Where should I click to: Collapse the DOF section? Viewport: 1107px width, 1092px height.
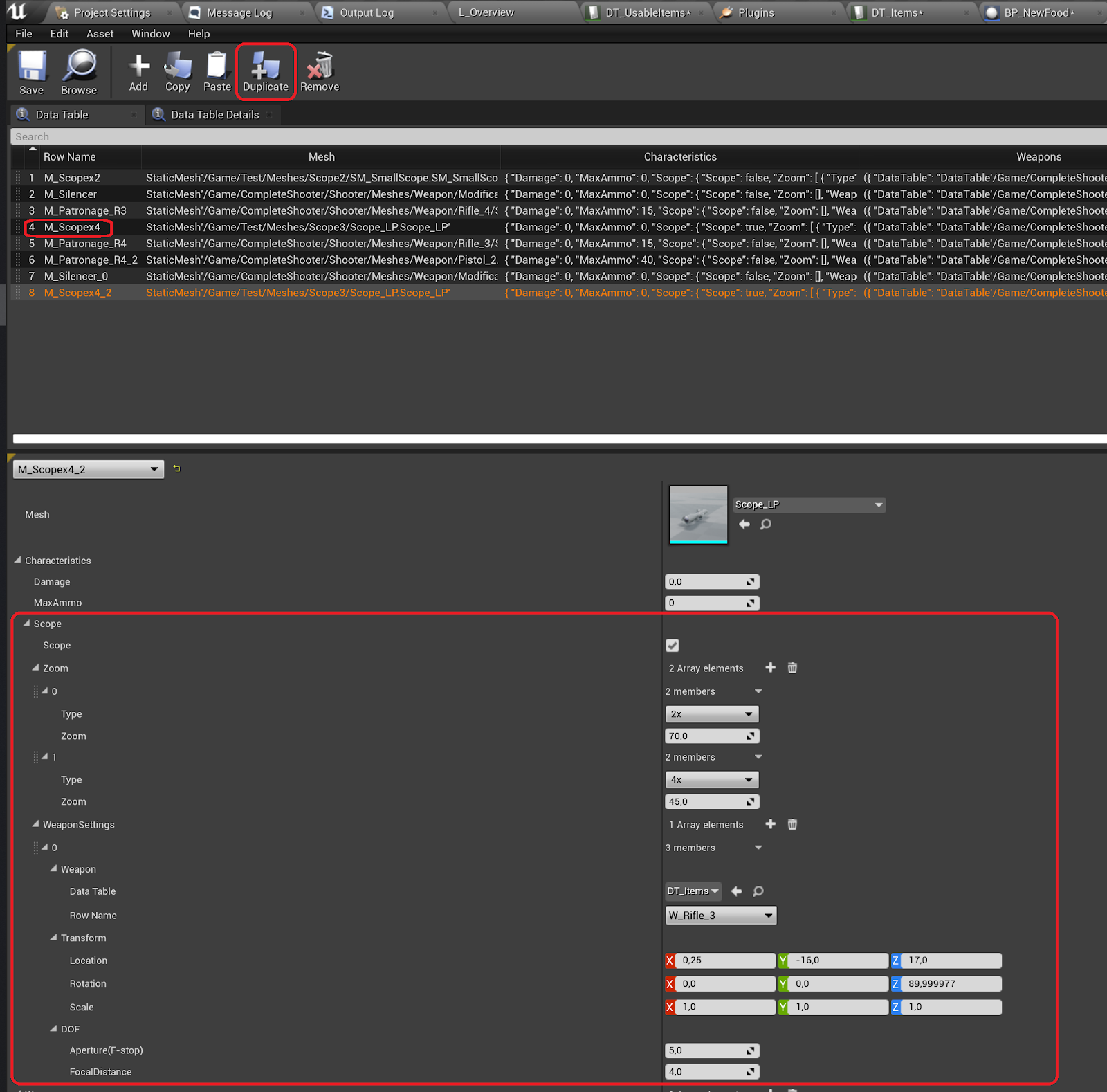tap(53, 1029)
